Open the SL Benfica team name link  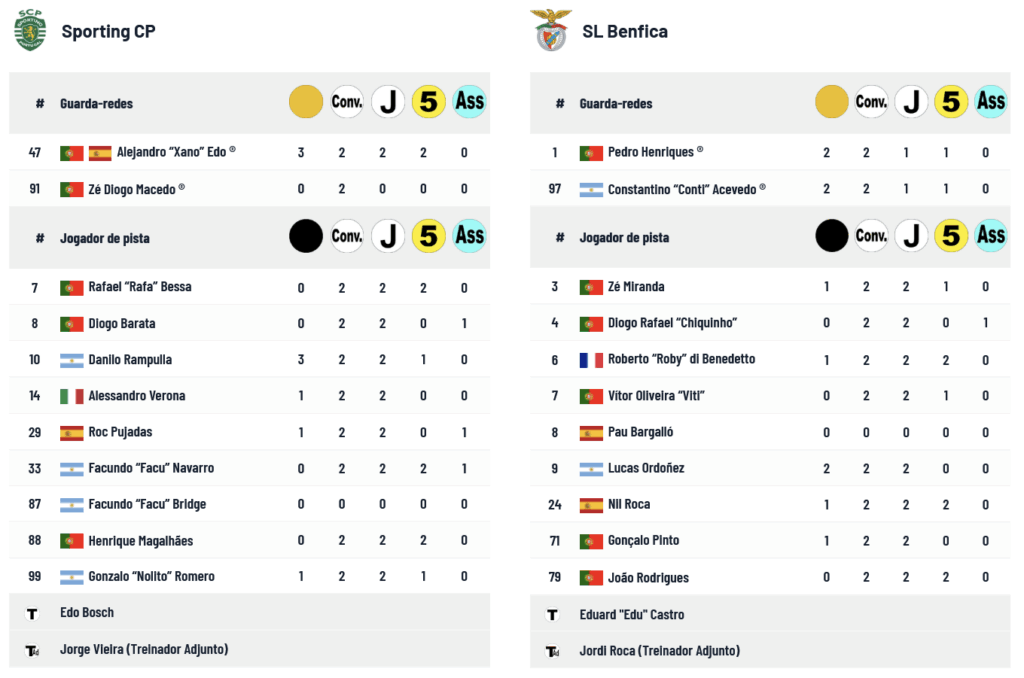point(625,31)
